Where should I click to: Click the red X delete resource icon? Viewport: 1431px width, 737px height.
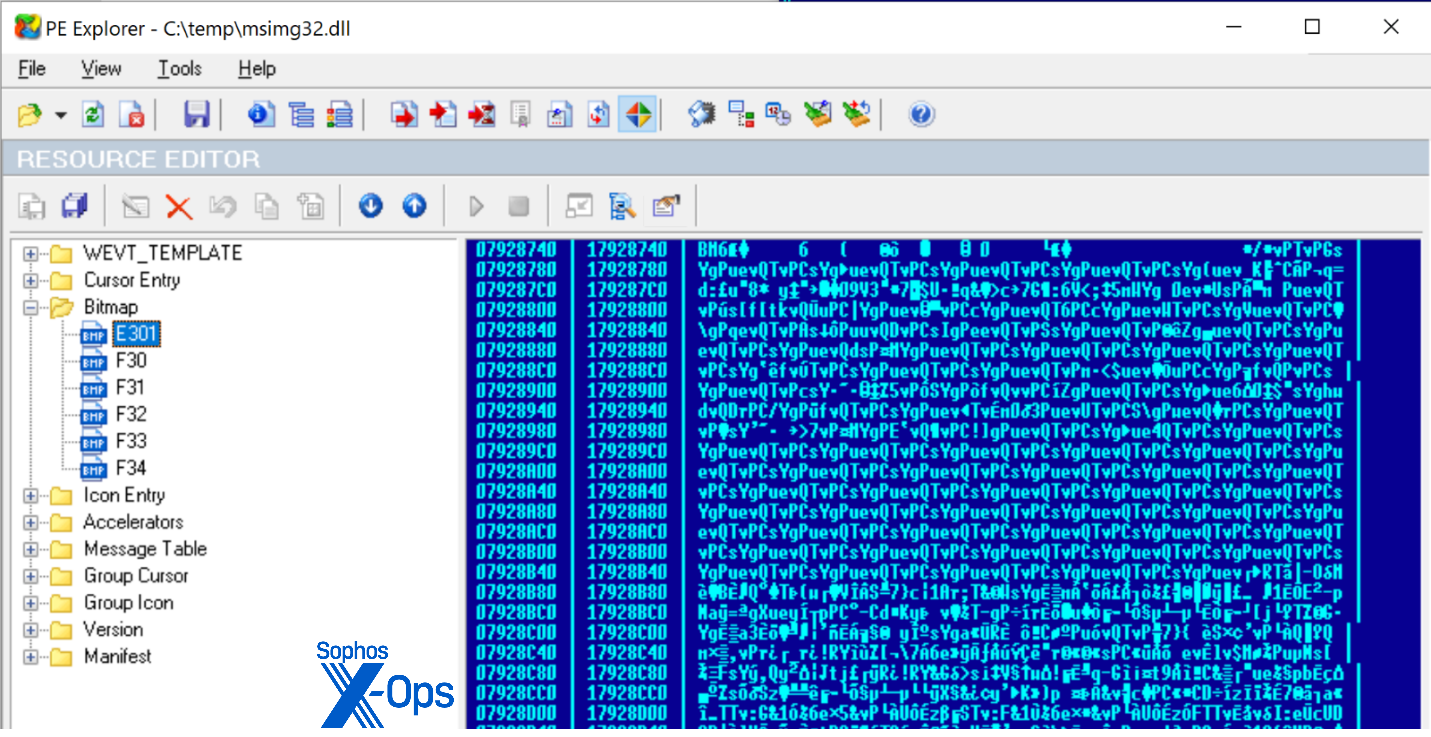coord(178,206)
